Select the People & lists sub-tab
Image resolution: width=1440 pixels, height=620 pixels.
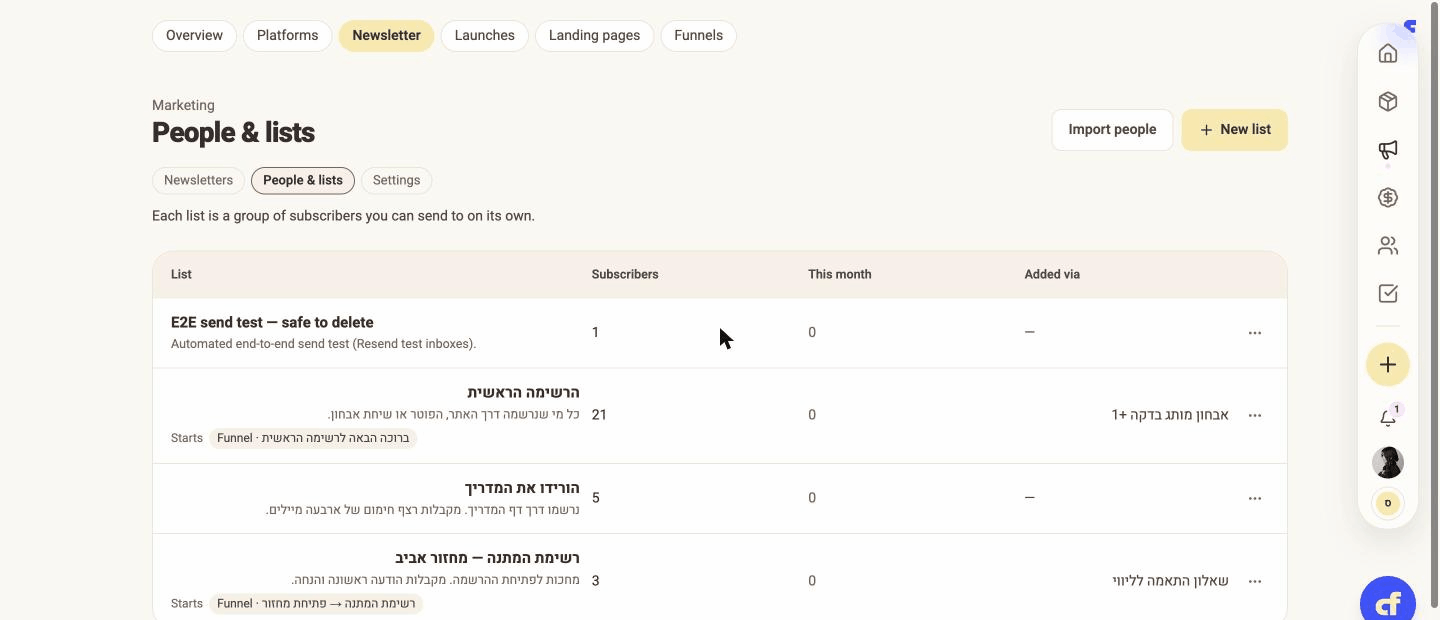303,181
